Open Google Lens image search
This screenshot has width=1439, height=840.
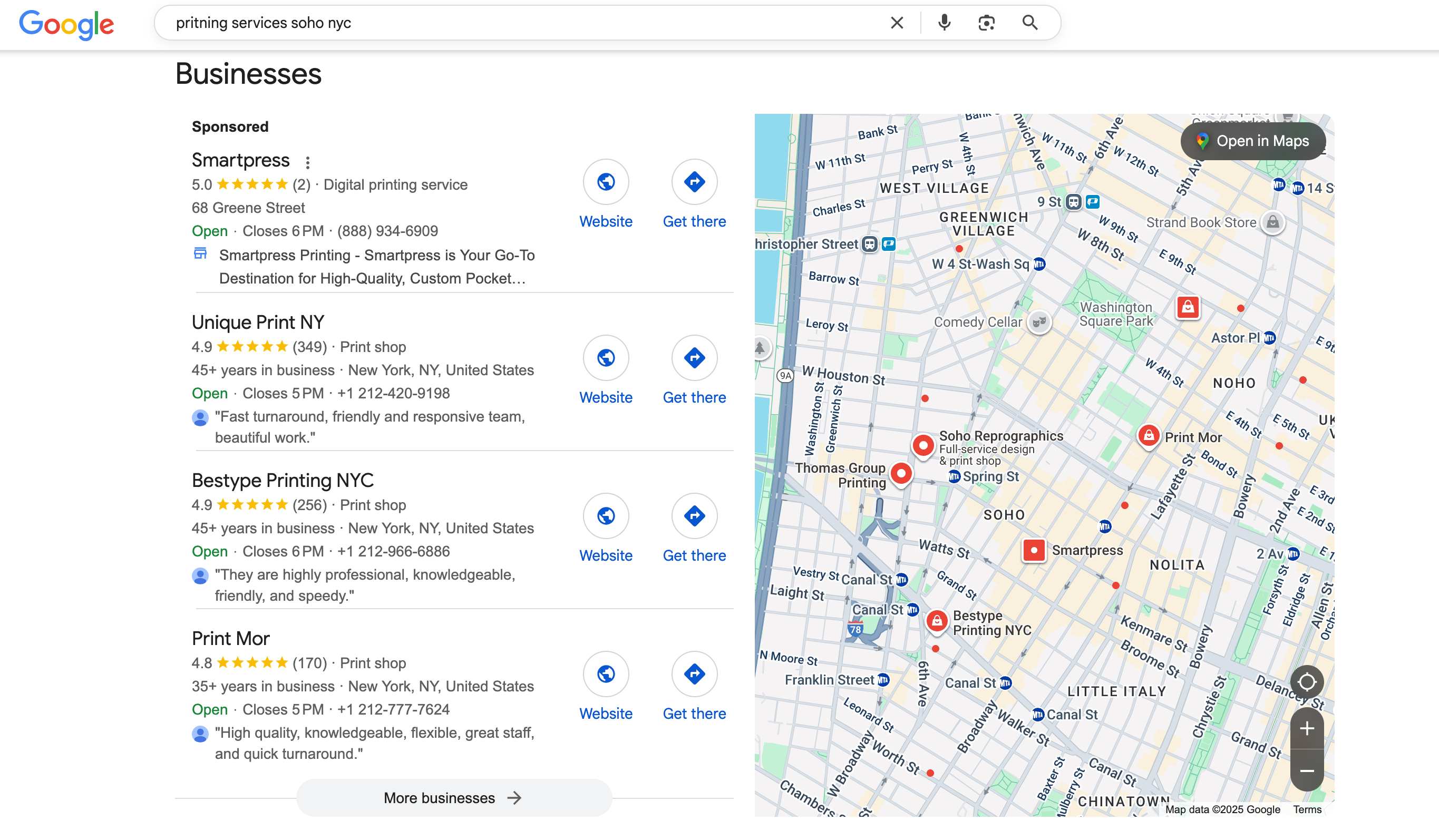(x=986, y=23)
